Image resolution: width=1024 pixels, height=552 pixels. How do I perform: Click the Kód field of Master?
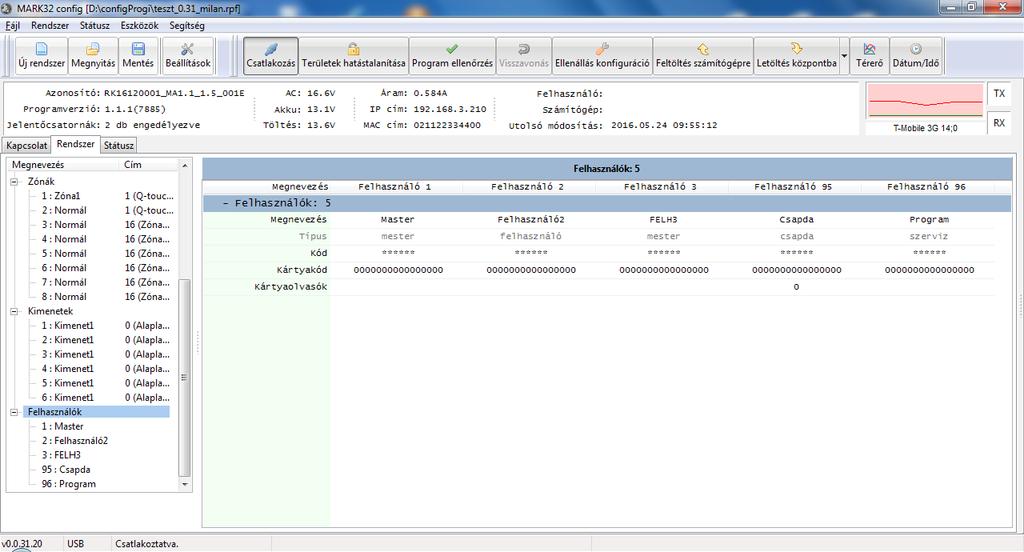click(x=398, y=253)
